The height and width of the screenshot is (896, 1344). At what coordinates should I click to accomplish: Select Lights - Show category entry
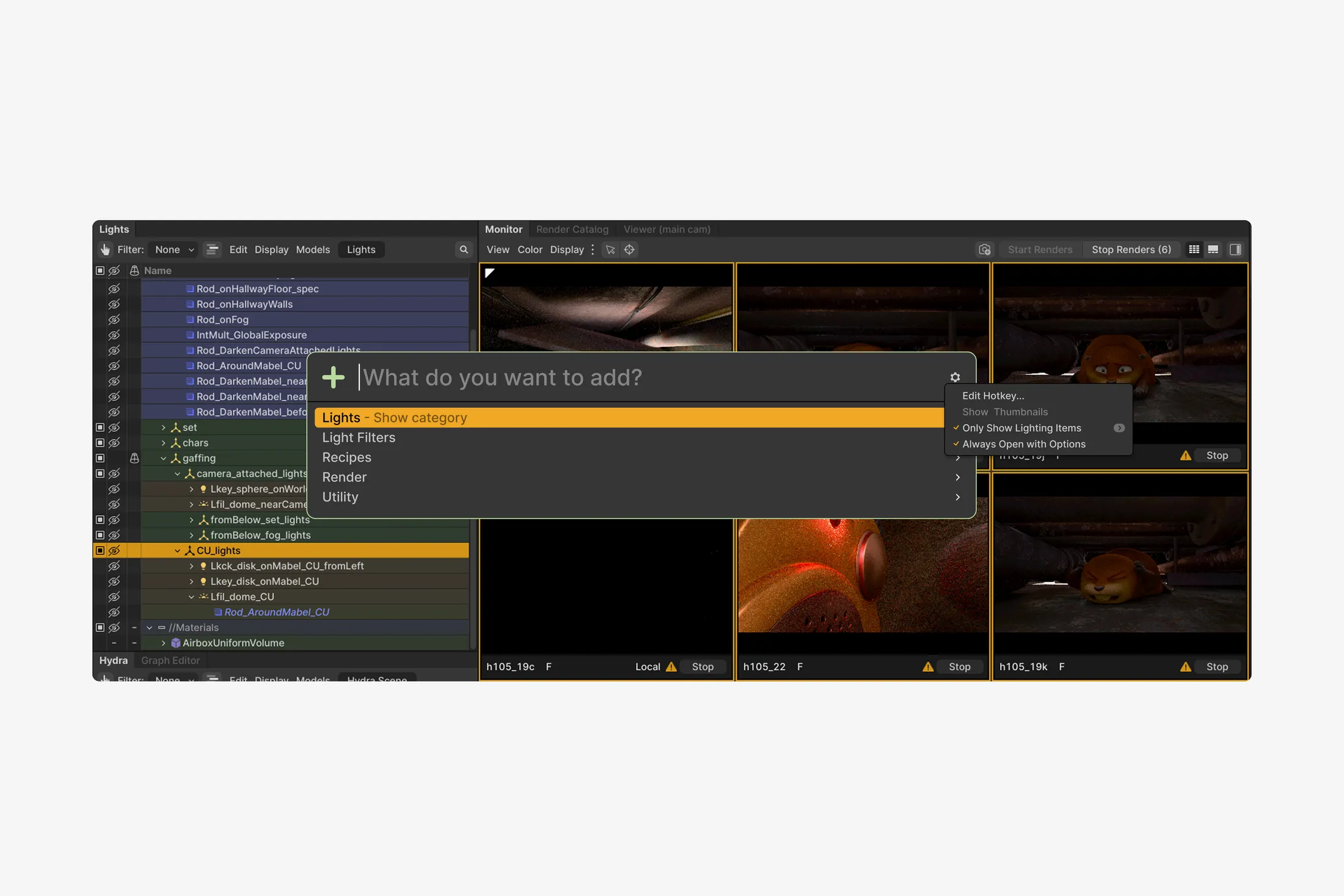[x=629, y=418]
